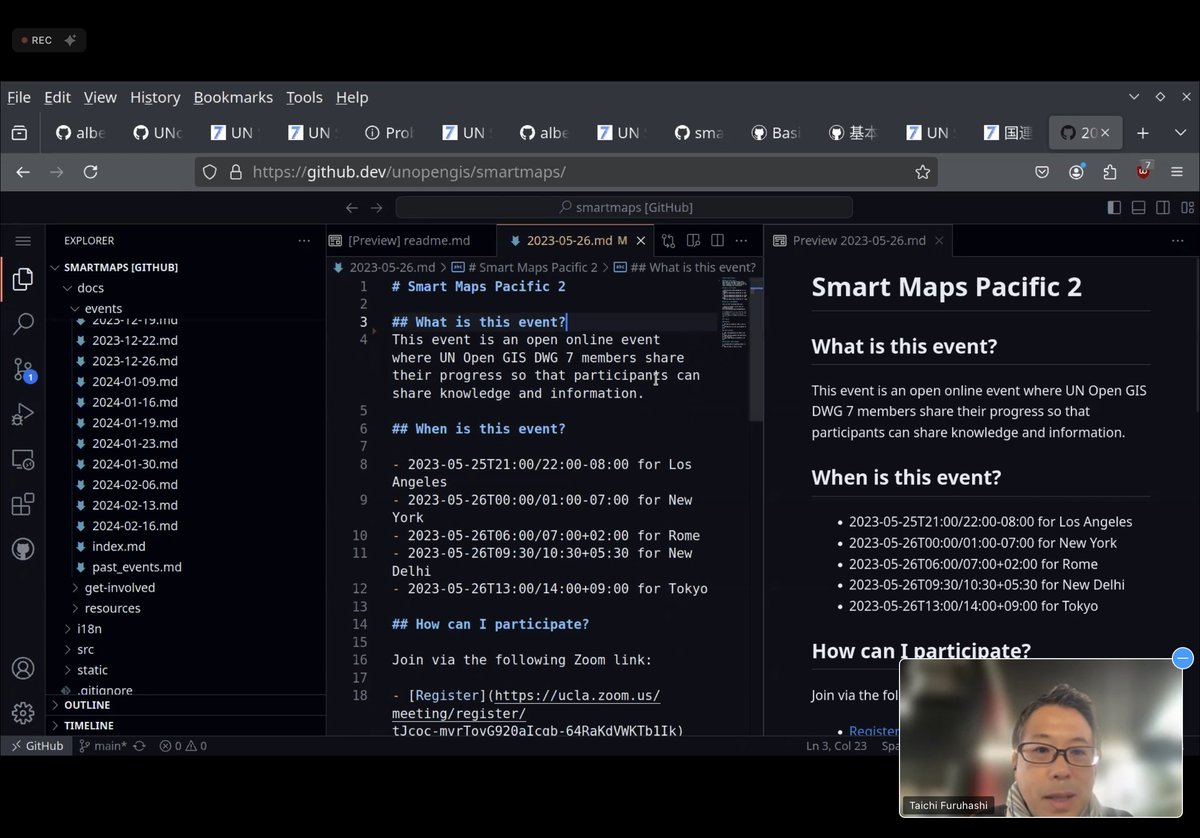Open Source Control view with badge 1

24,370
